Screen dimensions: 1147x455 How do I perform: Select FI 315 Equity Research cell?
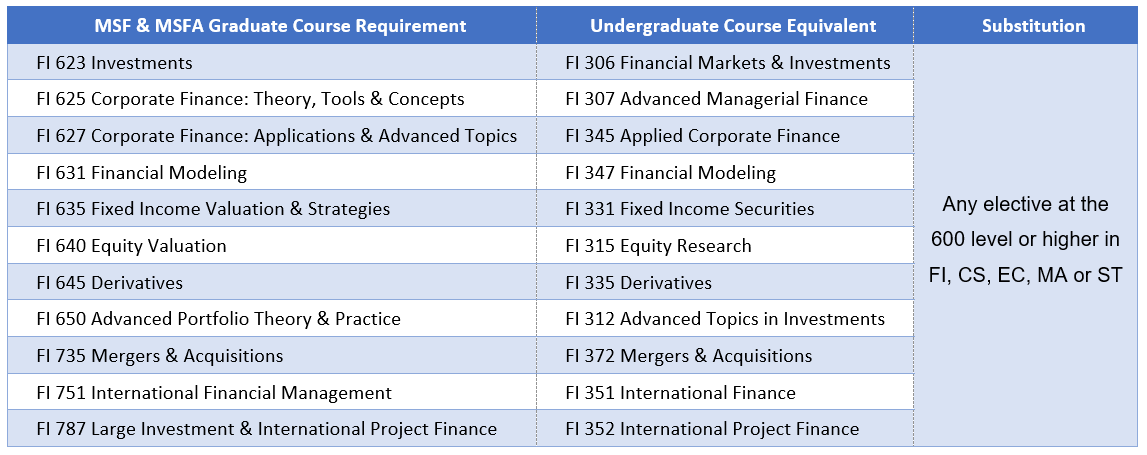point(725,245)
